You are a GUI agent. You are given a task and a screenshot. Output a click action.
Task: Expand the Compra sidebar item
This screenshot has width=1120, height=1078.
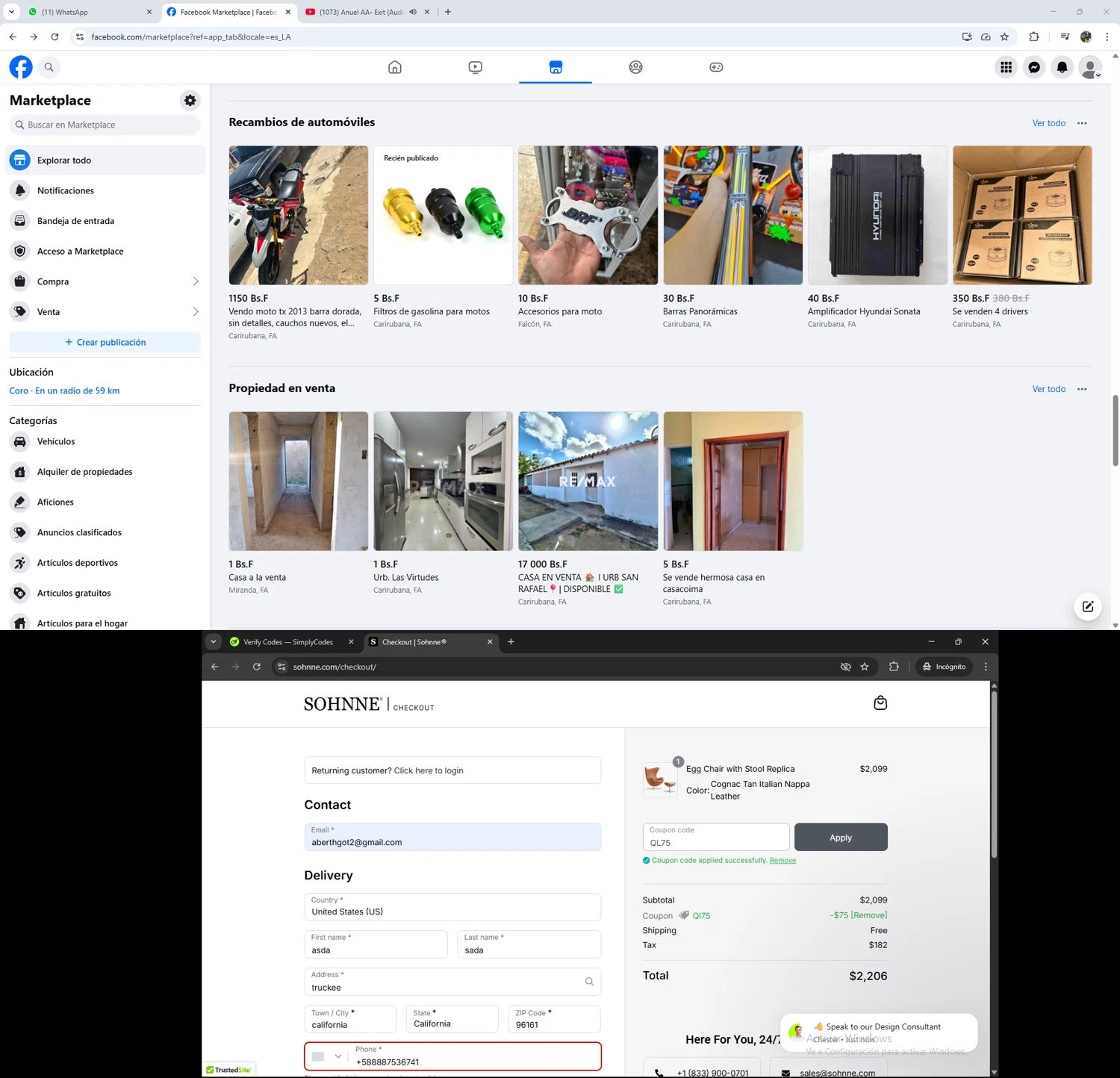click(x=105, y=281)
